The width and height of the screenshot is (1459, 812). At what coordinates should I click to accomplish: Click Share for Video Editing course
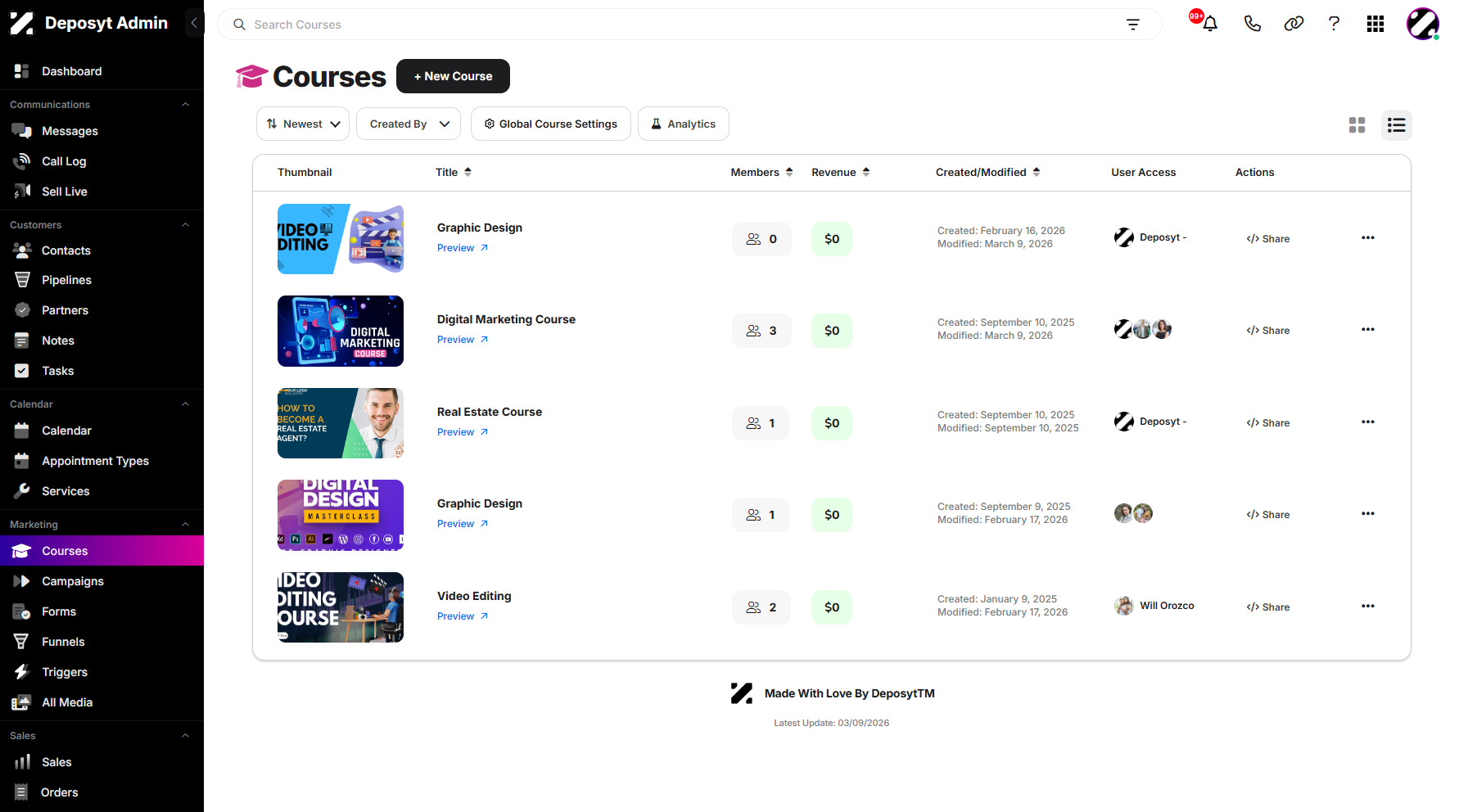click(1268, 607)
